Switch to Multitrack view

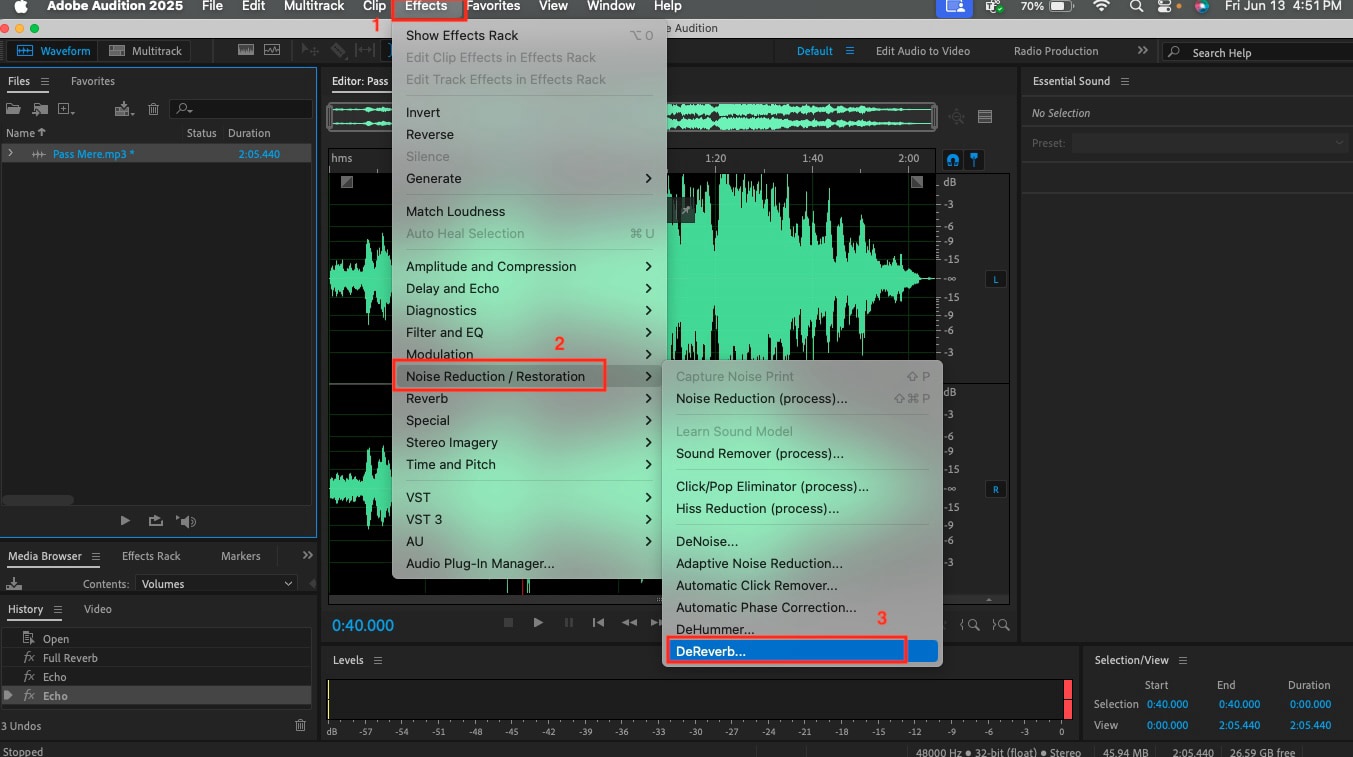tap(145, 50)
